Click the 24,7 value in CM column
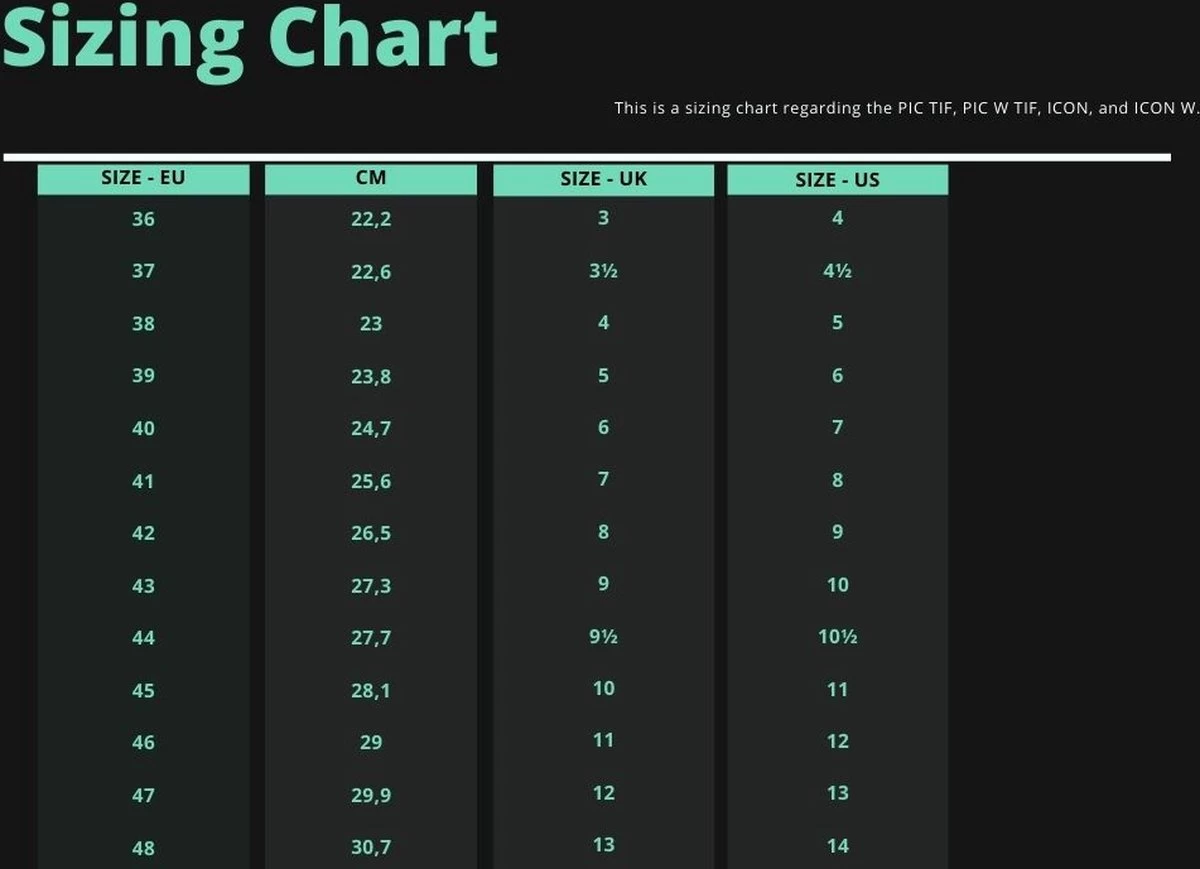This screenshot has height=869, width=1200. pyautogui.click(x=370, y=428)
